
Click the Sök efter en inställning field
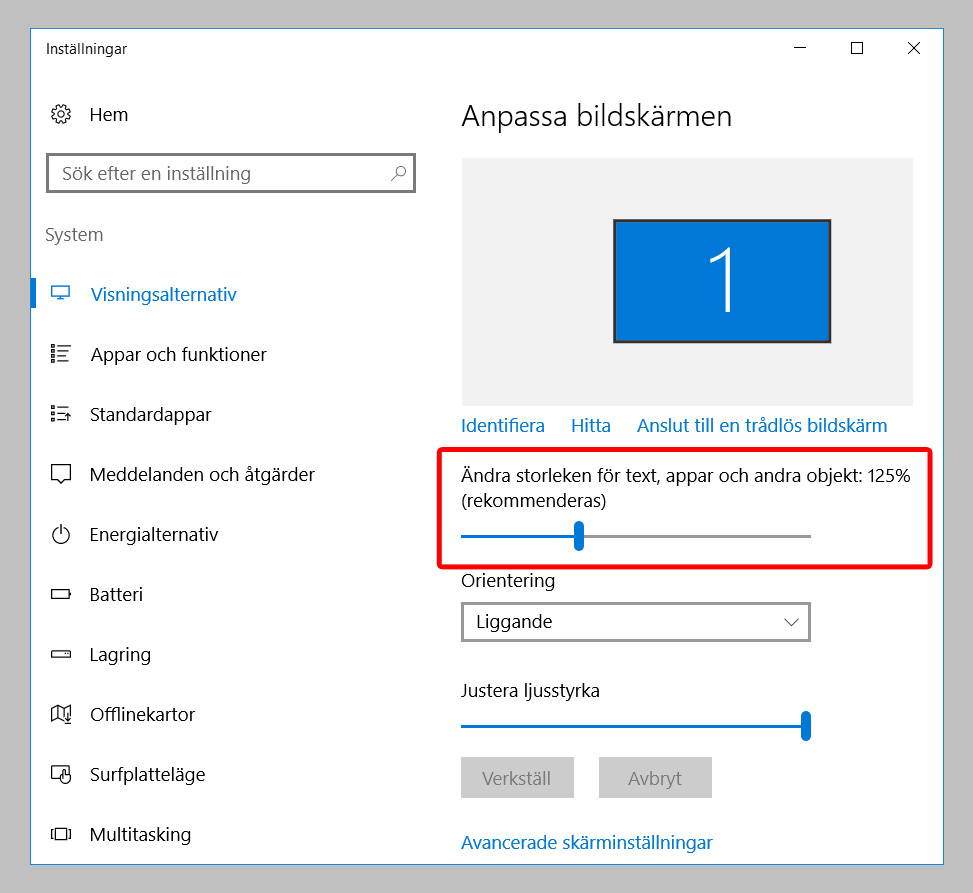click(231, 173)
